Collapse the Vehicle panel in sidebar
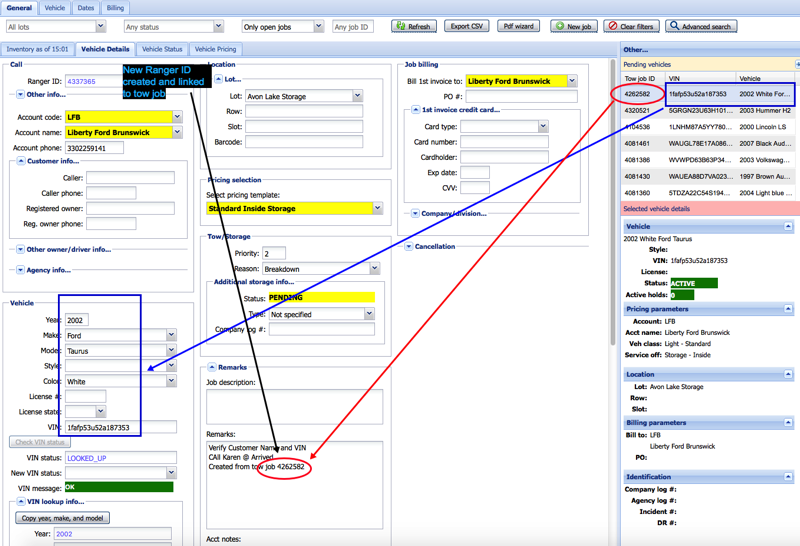This screenshot has width=800, height=546. [x=788, y=227]
